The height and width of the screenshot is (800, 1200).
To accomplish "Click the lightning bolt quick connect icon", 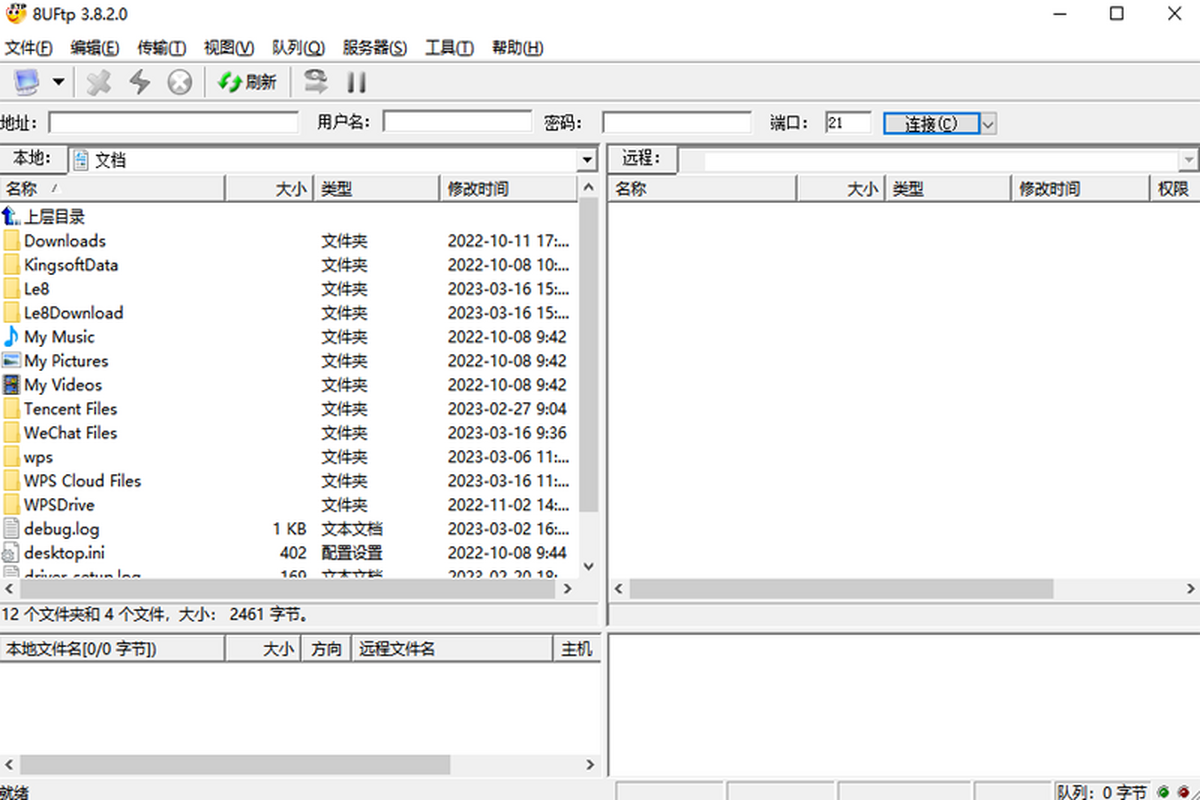I will click(x=139, y=82).
